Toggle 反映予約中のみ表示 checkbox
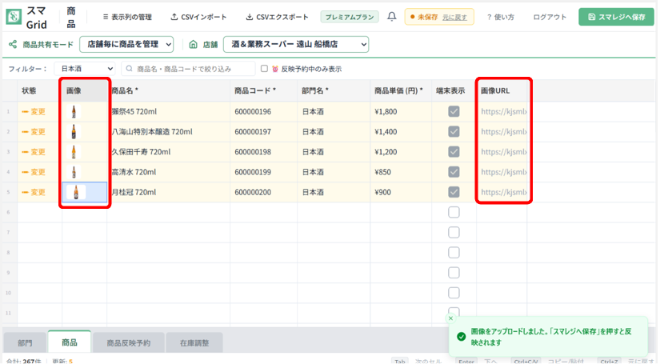658x364 pixels. point(264,68)
